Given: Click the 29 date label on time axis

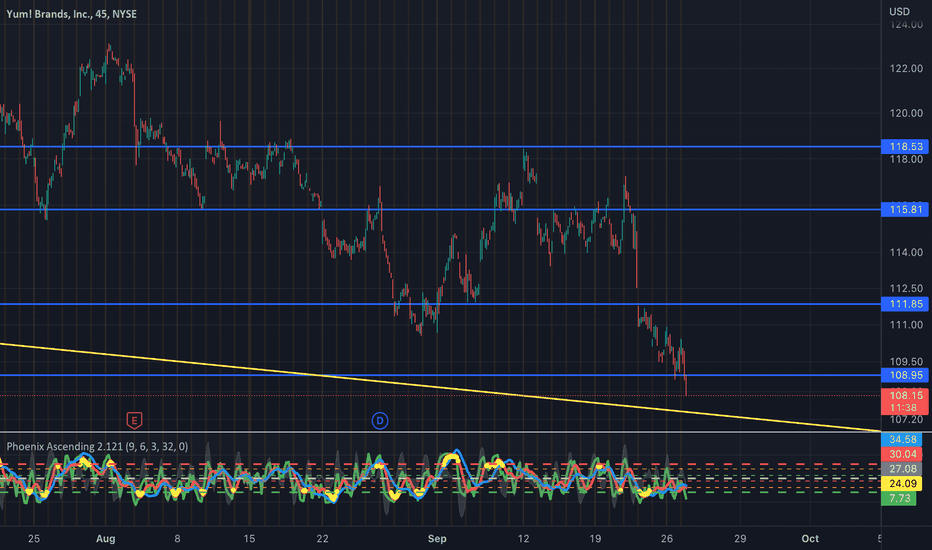Looking at the screenshot, I should pos(739,539).
